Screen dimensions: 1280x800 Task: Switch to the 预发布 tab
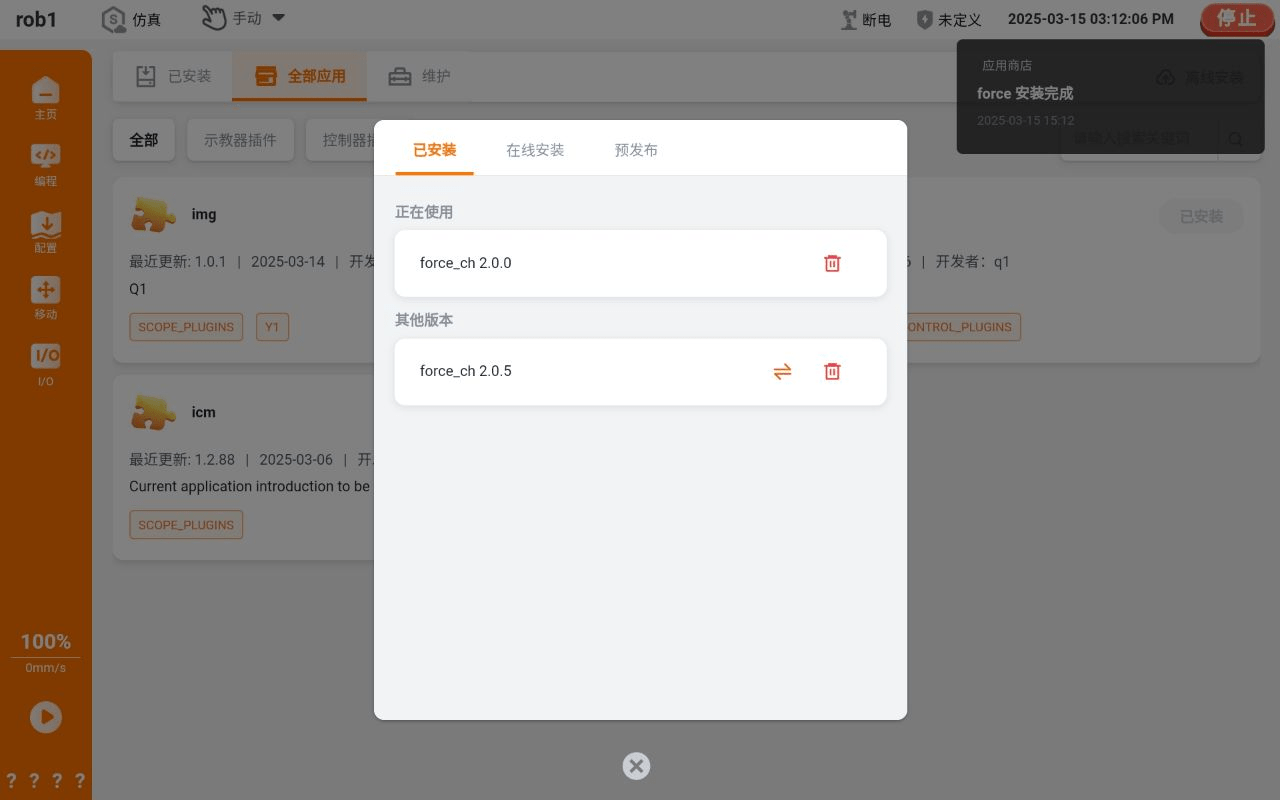[636, 150]
